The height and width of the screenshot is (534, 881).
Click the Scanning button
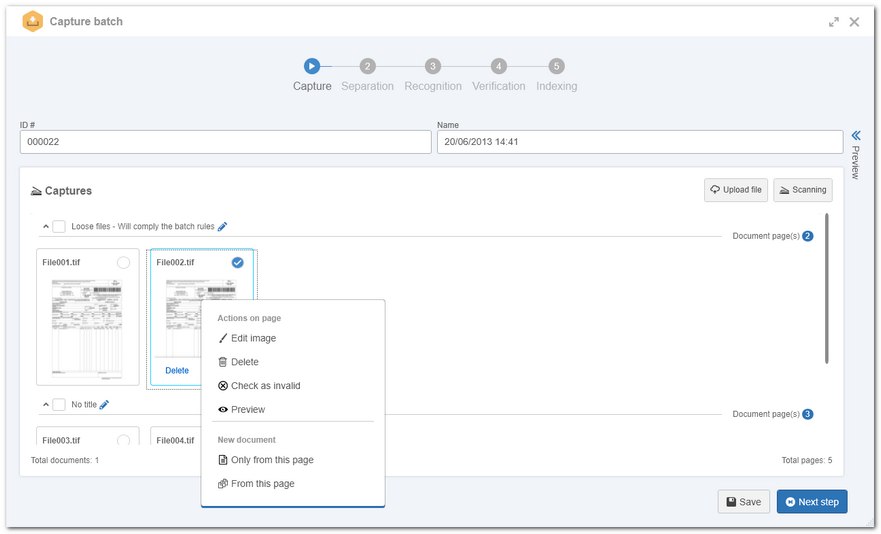(802, 190)
